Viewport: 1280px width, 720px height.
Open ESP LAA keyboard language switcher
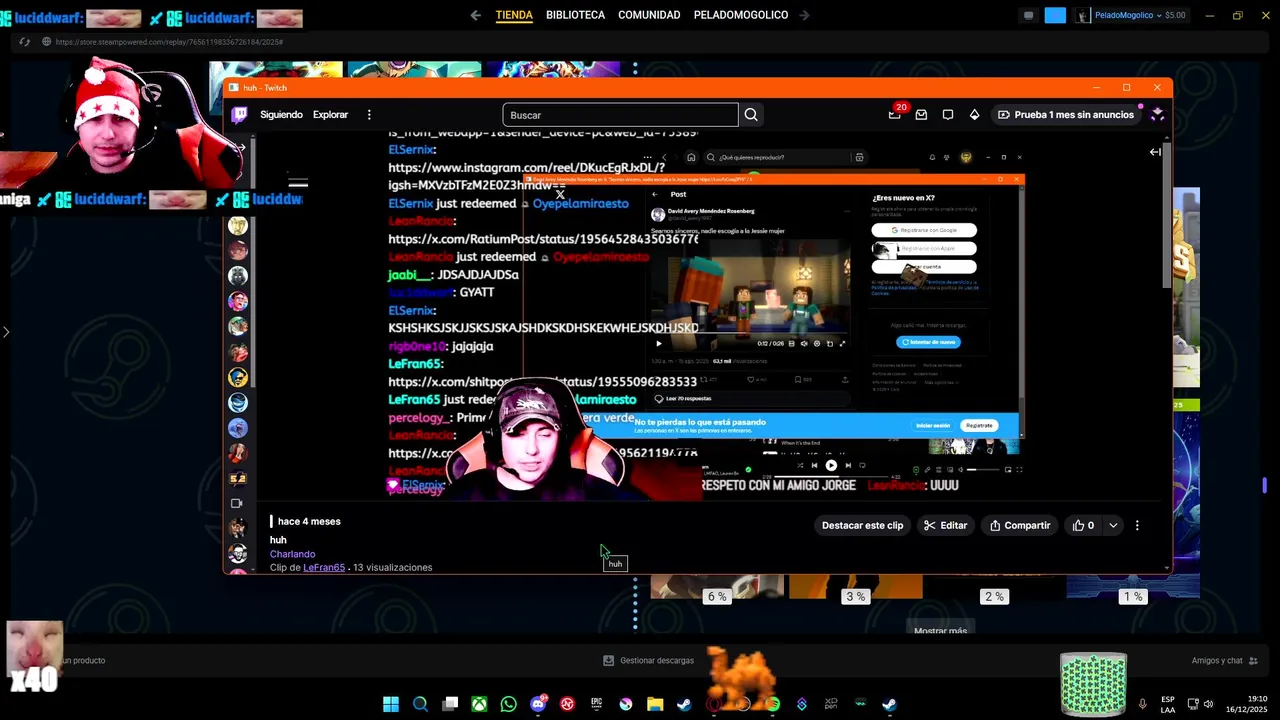pyautogui.click(x=1168, y=704)
